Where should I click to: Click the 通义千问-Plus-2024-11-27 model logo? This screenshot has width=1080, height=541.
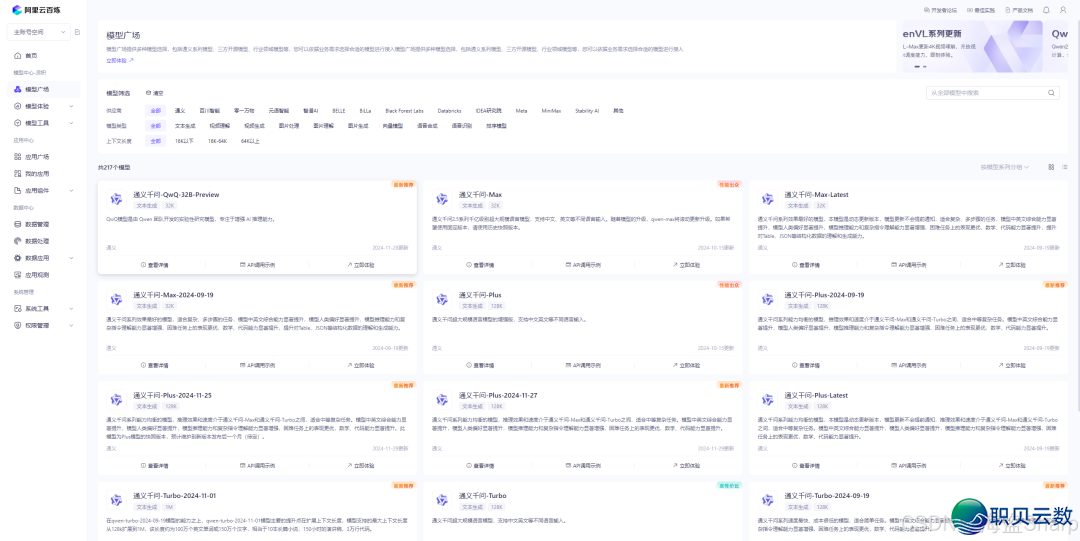(x=442, y=400)
